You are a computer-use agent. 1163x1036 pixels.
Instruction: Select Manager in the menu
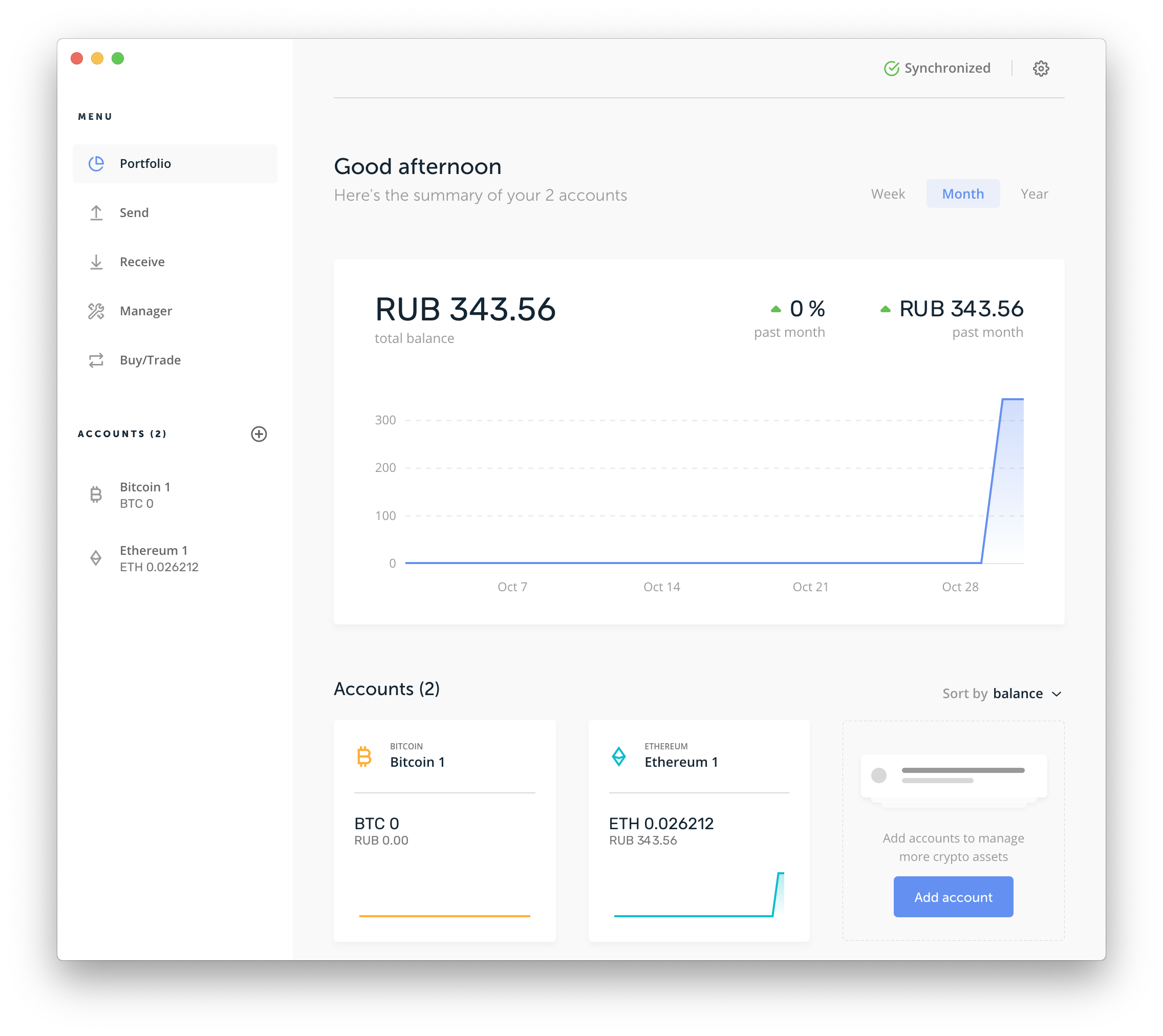175,311
